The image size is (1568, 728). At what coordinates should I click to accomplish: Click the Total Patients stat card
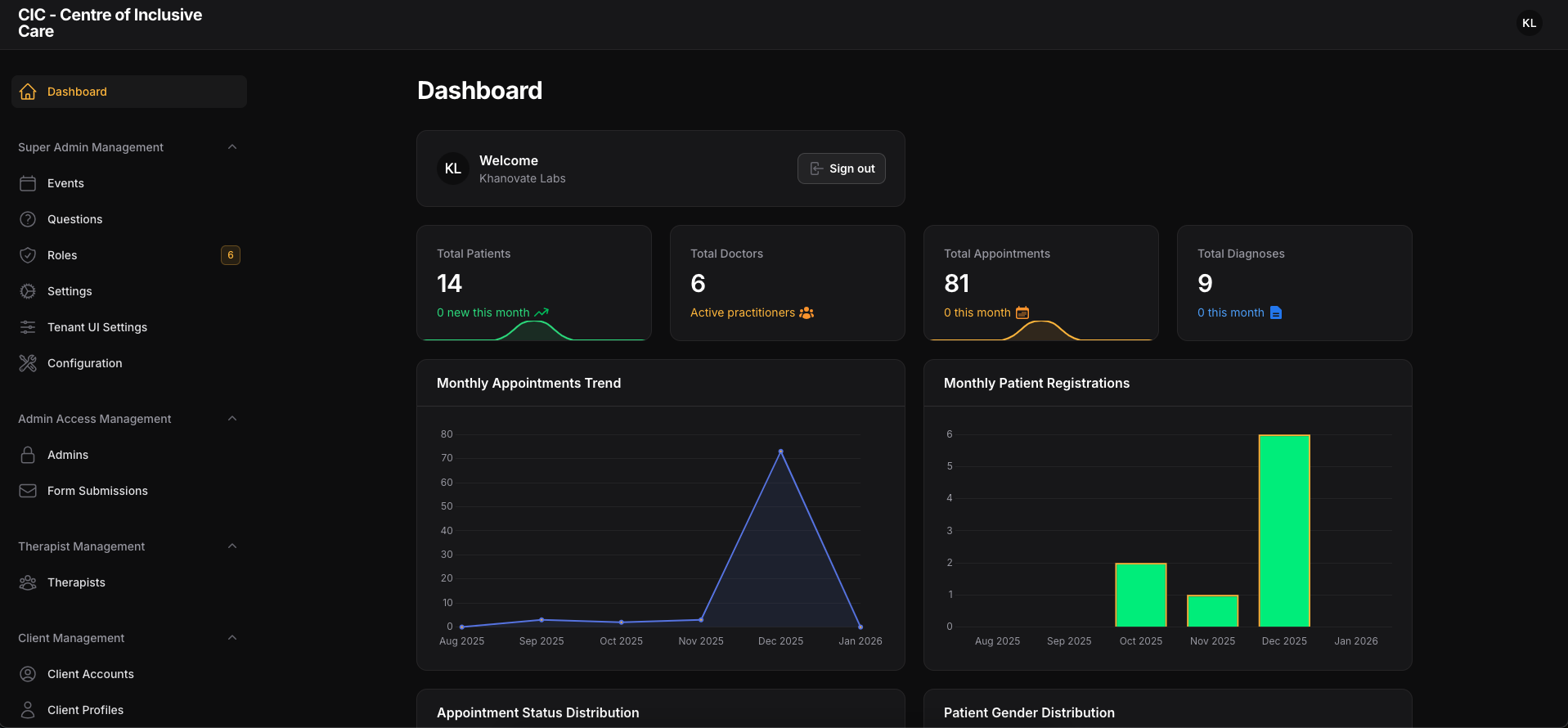[x=533, y=282]
